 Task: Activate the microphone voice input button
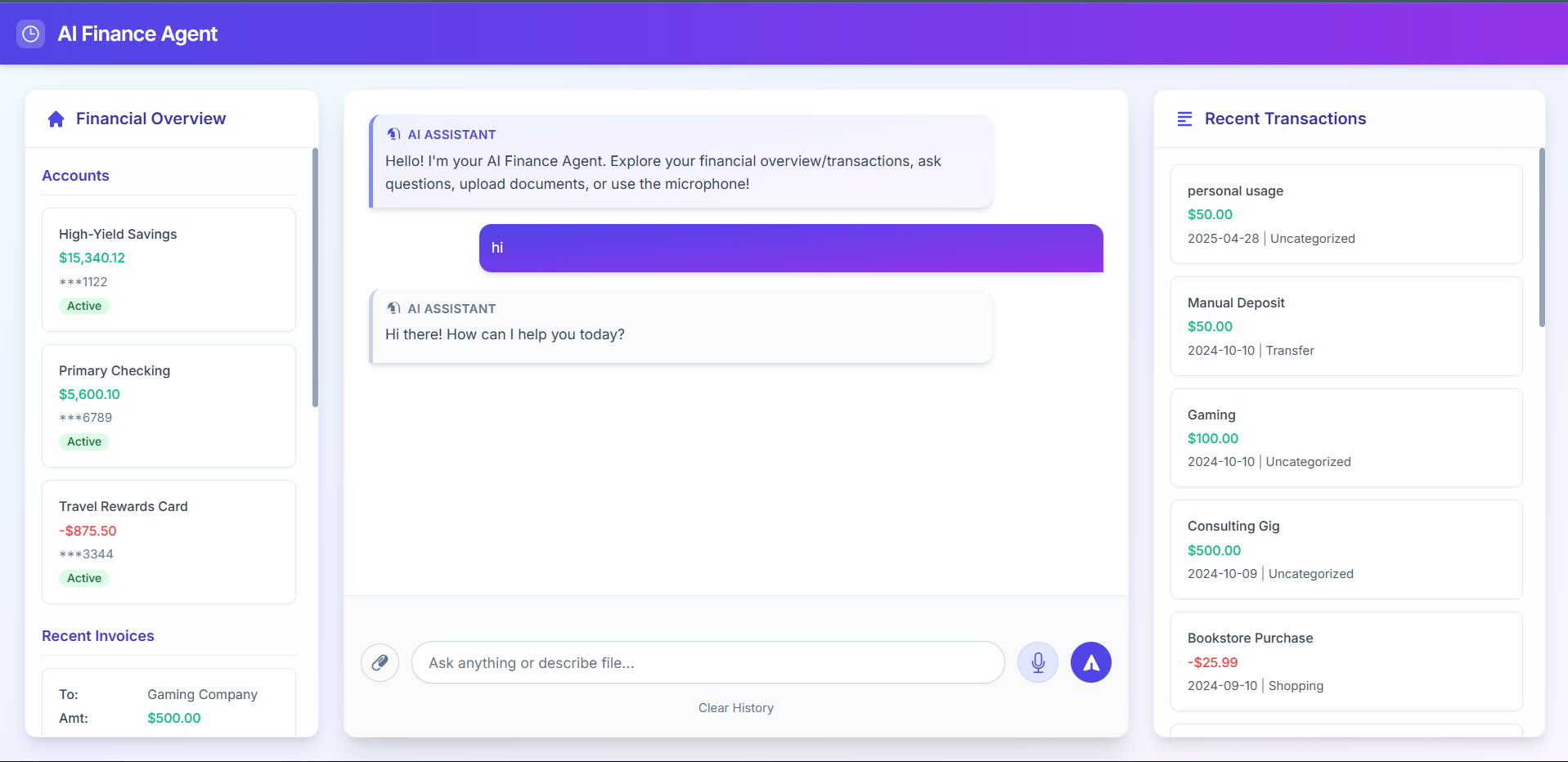[1037, 662]
